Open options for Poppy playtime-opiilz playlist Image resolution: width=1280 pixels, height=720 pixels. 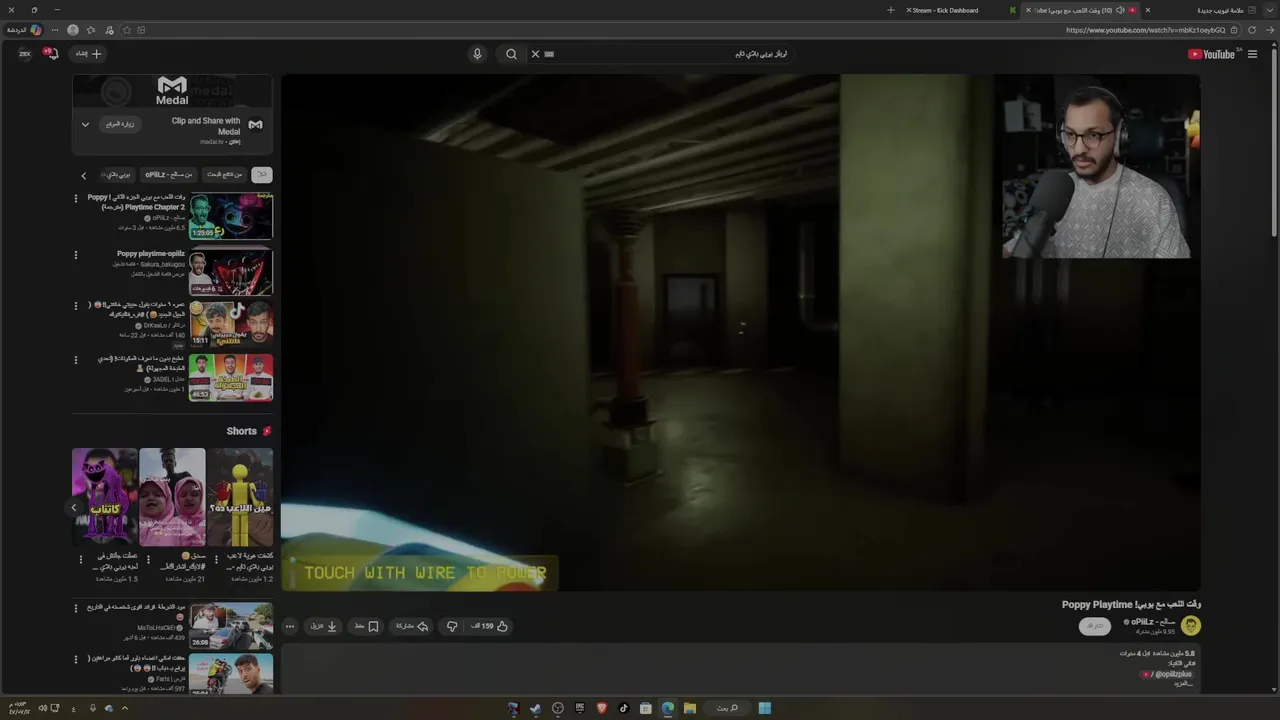75,255
